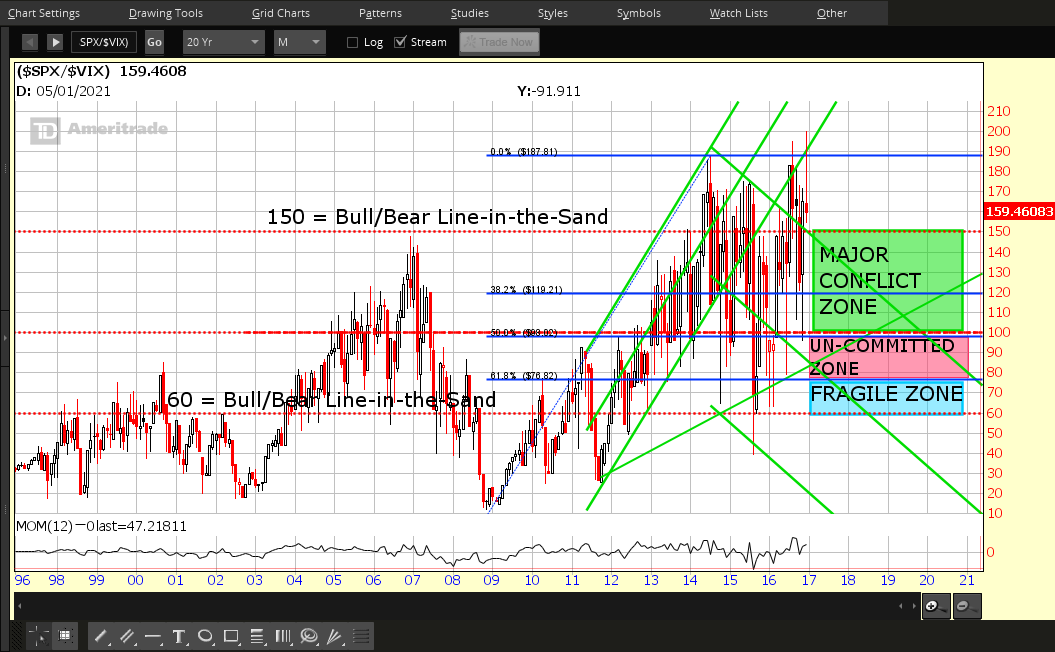
Task: Open the Watch Lists menu
Action: [x=738, y=13]
